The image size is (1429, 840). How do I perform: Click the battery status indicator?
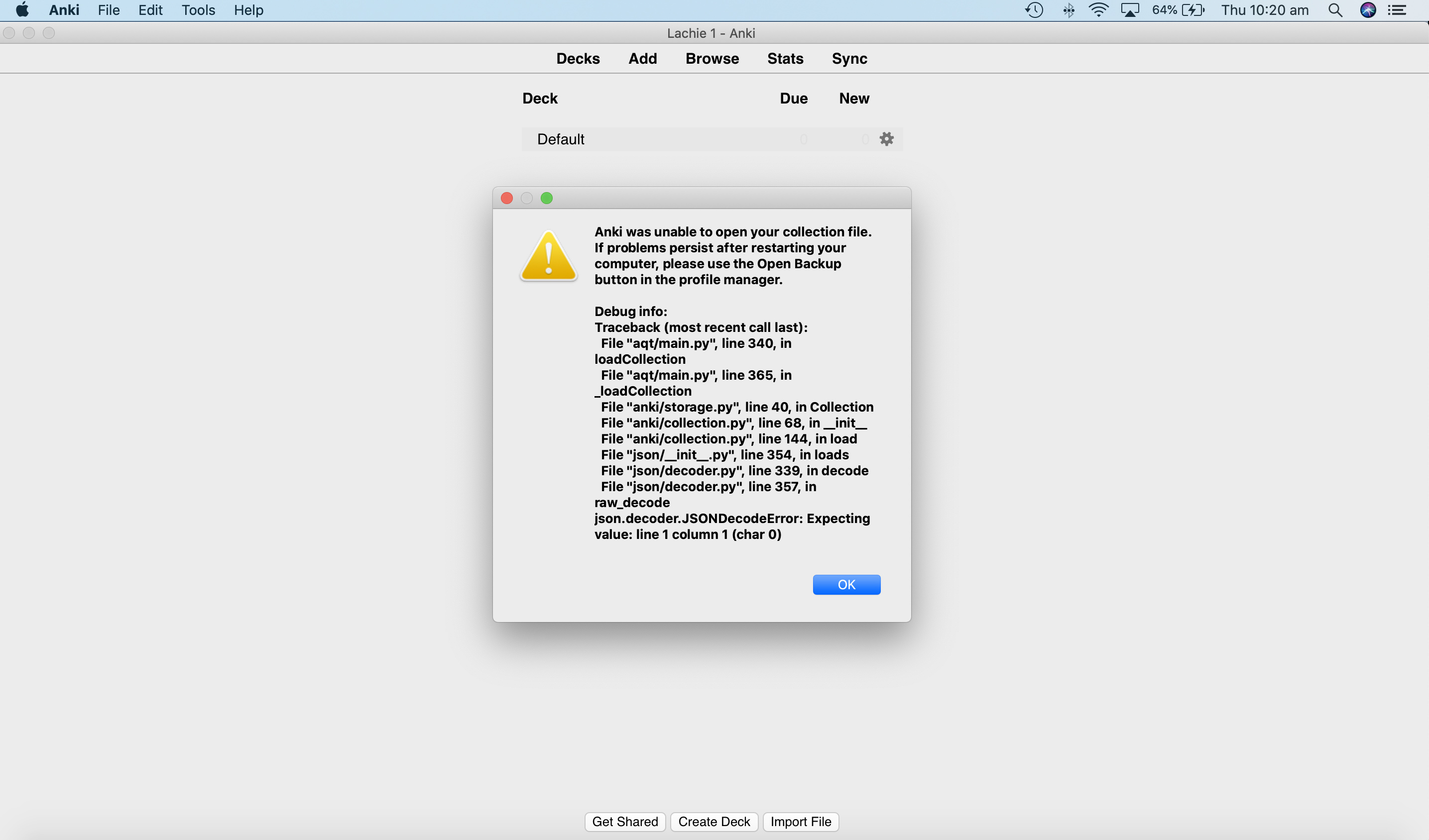click(x=1193, y=10)
